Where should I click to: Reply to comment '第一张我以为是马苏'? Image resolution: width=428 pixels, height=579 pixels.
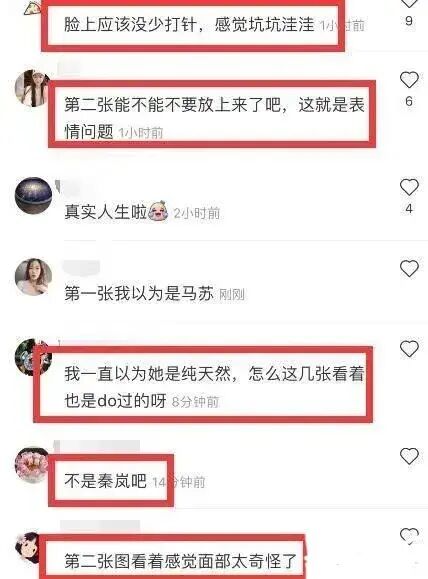point(139,294)
